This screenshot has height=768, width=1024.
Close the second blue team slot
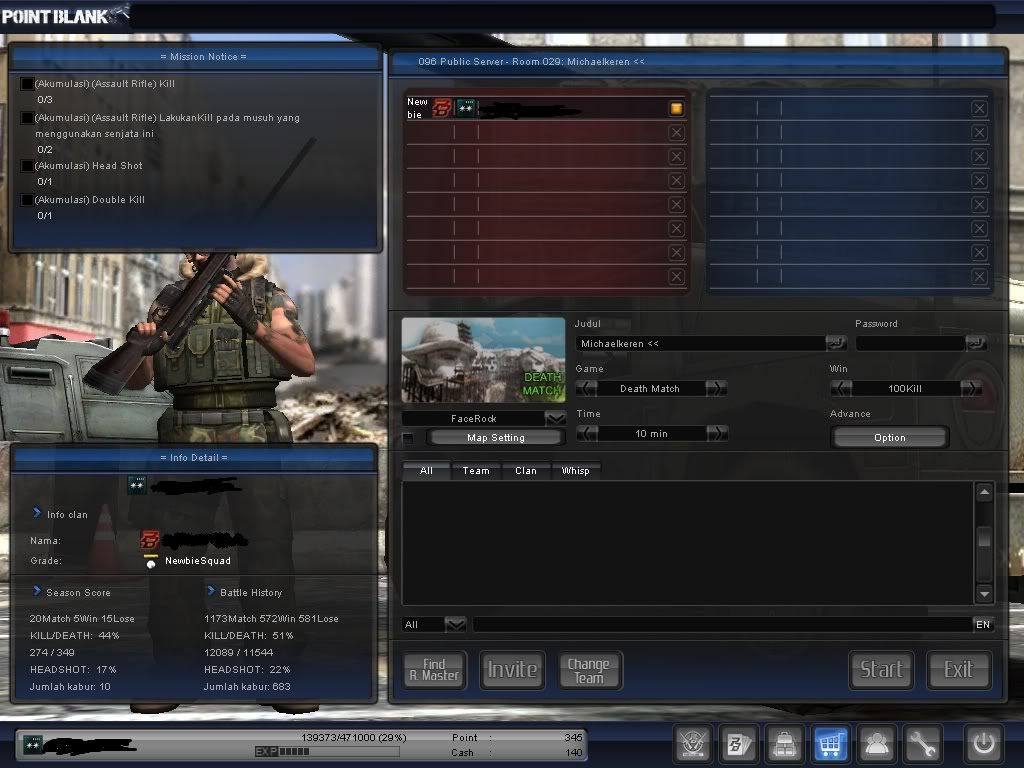(x=979, y=133)
